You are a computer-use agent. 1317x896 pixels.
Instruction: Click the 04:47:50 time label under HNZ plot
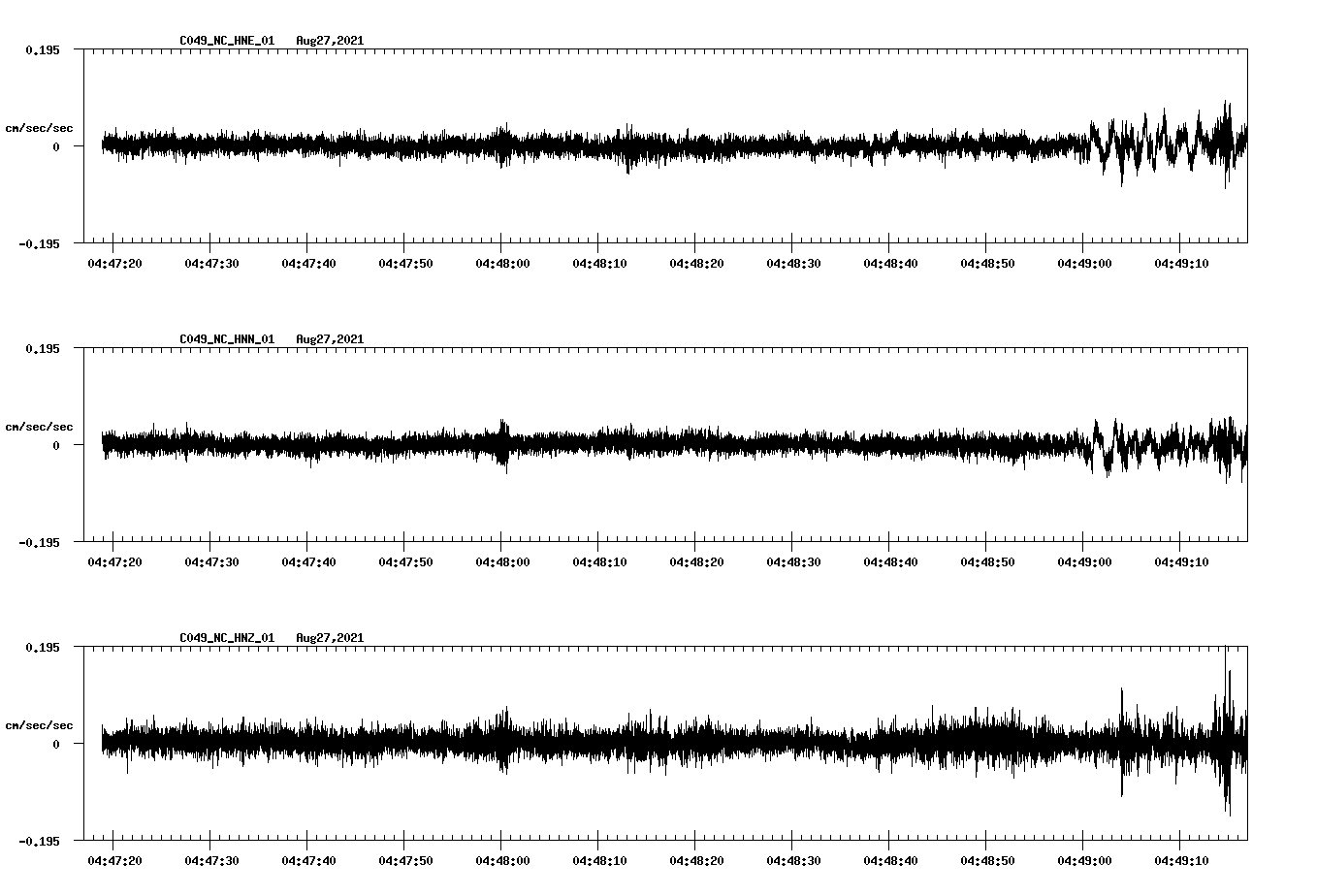coord(405,860)
